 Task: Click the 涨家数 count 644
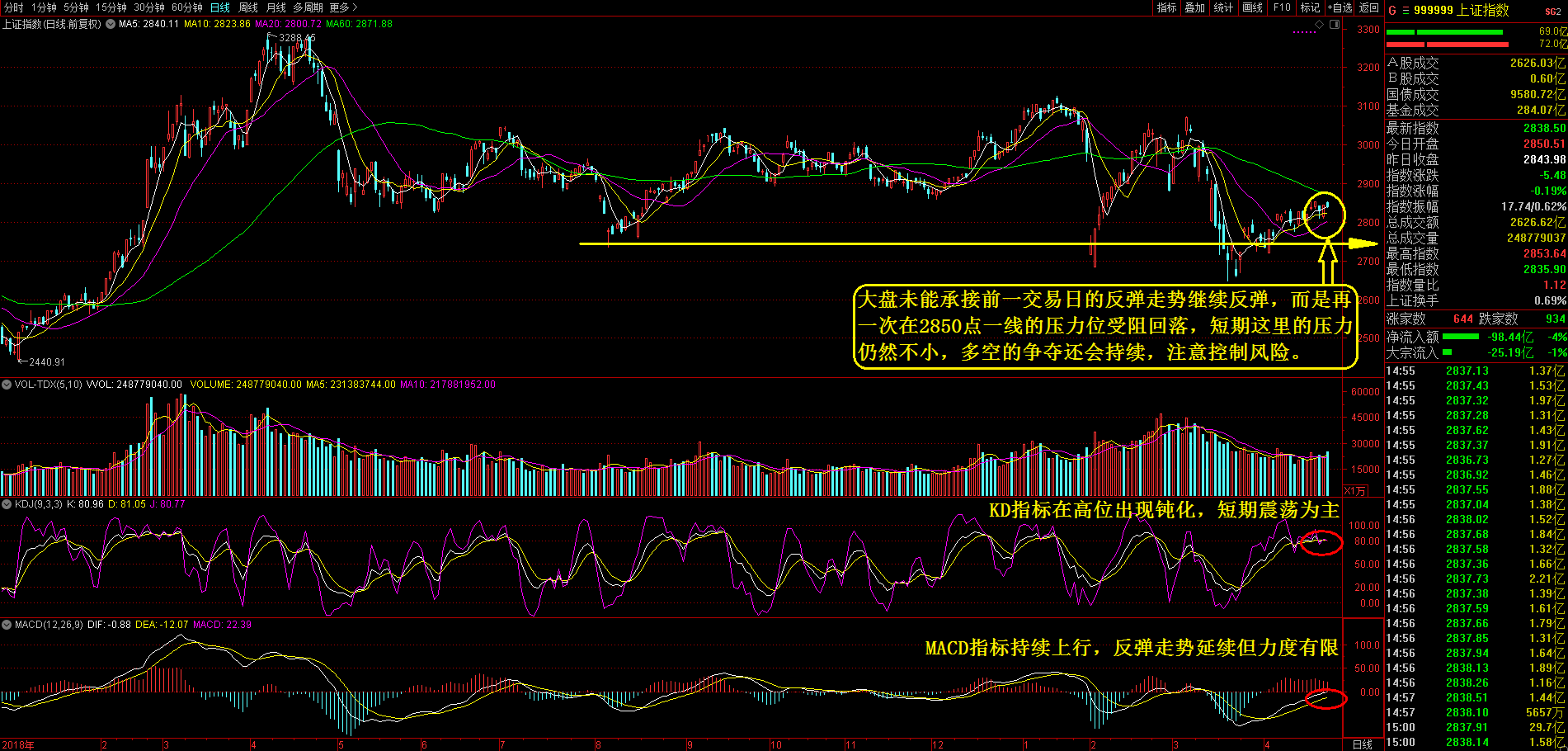pyautogui.click(x=1463, y=319)
